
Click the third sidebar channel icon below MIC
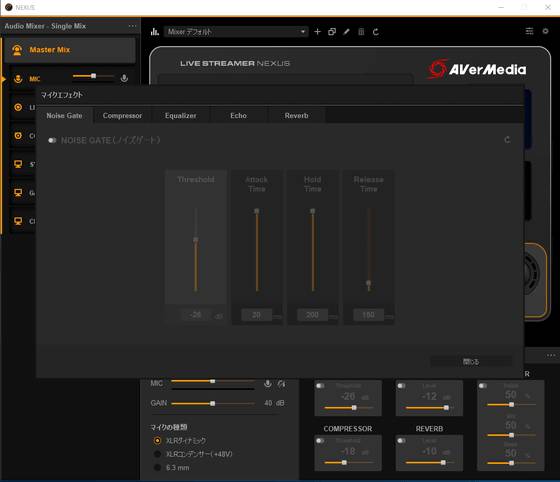pos(18,136)
